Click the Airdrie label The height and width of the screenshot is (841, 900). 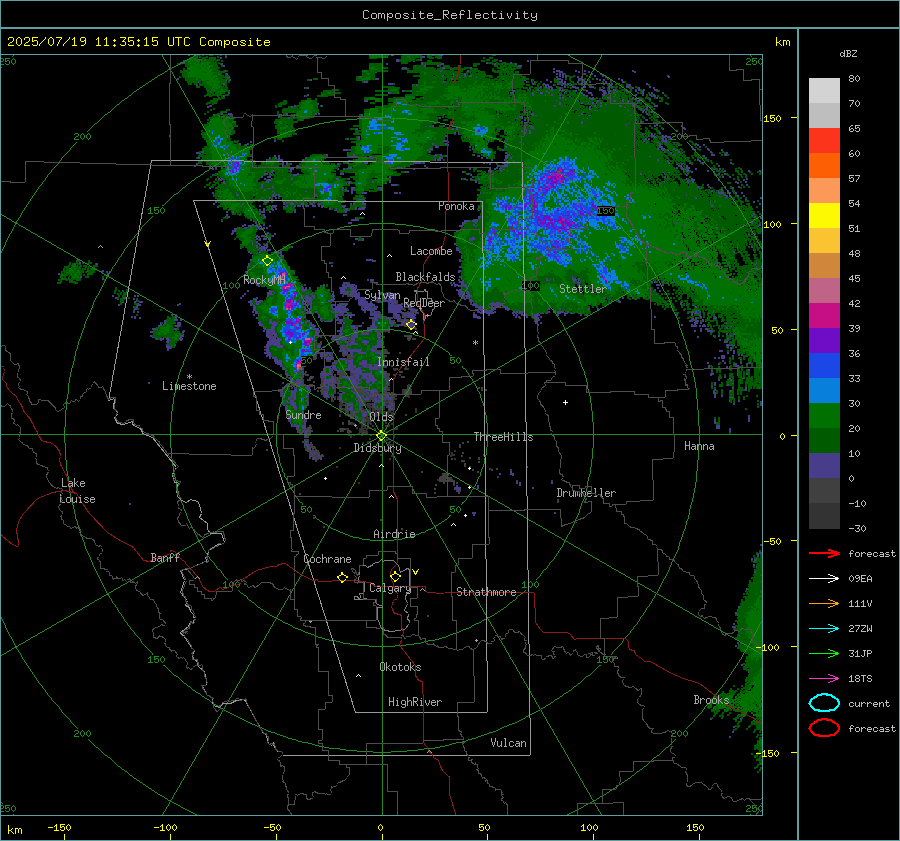coord(394,534)
